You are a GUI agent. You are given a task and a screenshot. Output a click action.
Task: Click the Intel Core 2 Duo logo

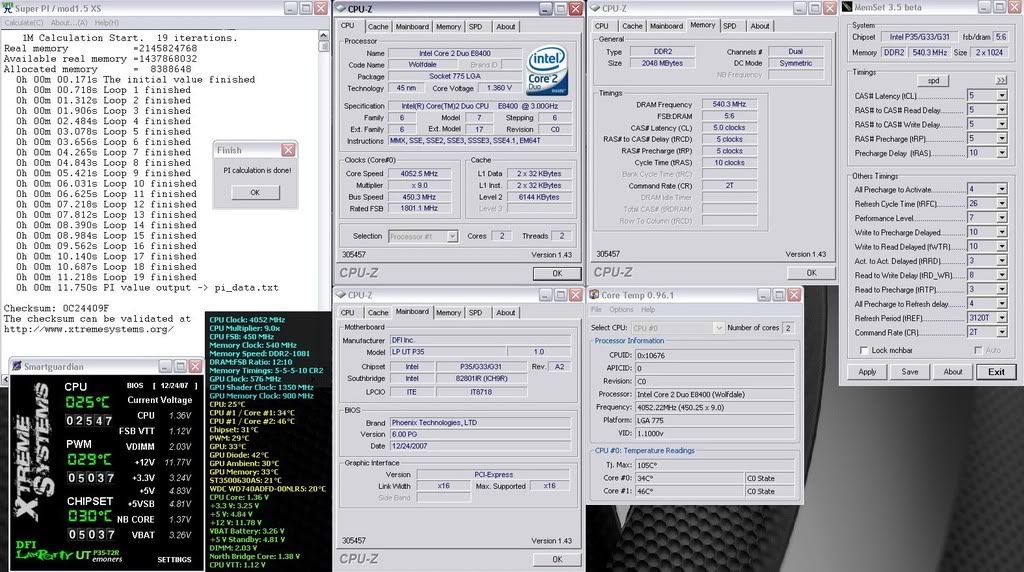[547, 71]
